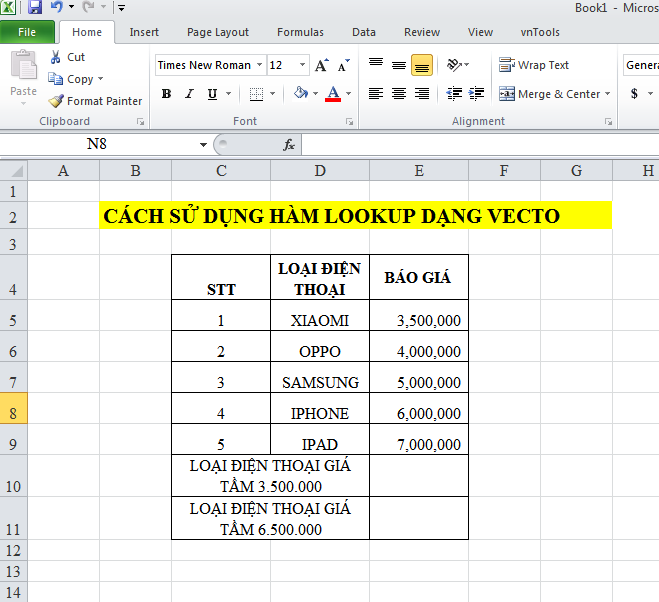
Task: Click the Font Color red A icon
Action: pyautogui.click(x=333, y=94)
